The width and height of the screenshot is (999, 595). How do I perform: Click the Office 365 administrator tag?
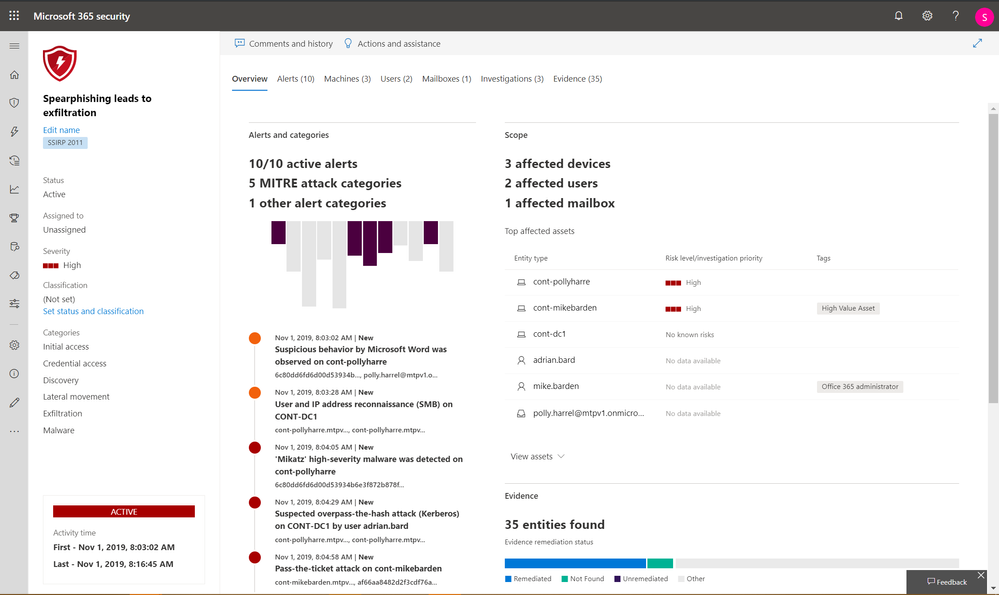tap(859, 387)
